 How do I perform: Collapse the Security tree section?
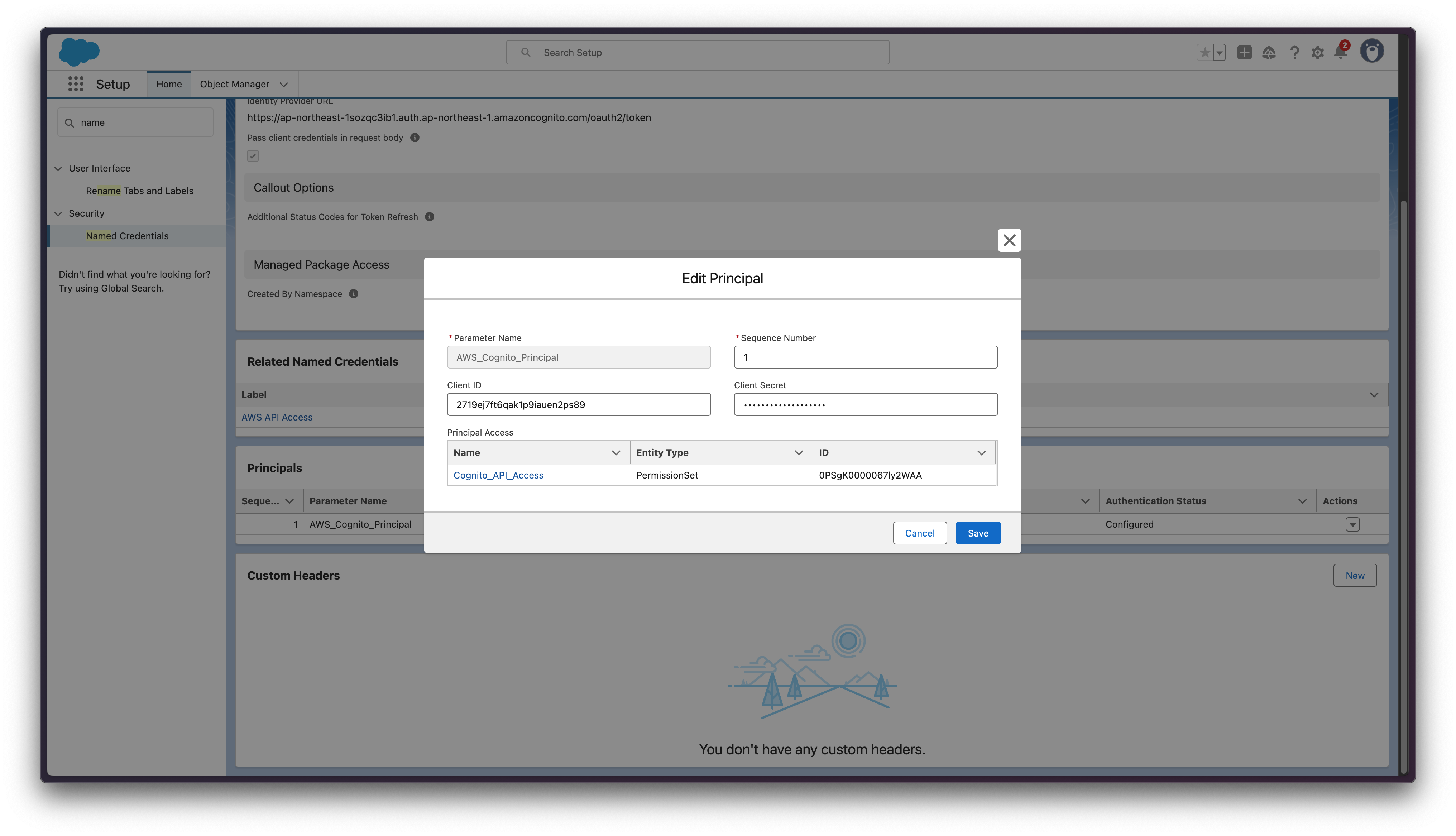[x=58, y=213]
